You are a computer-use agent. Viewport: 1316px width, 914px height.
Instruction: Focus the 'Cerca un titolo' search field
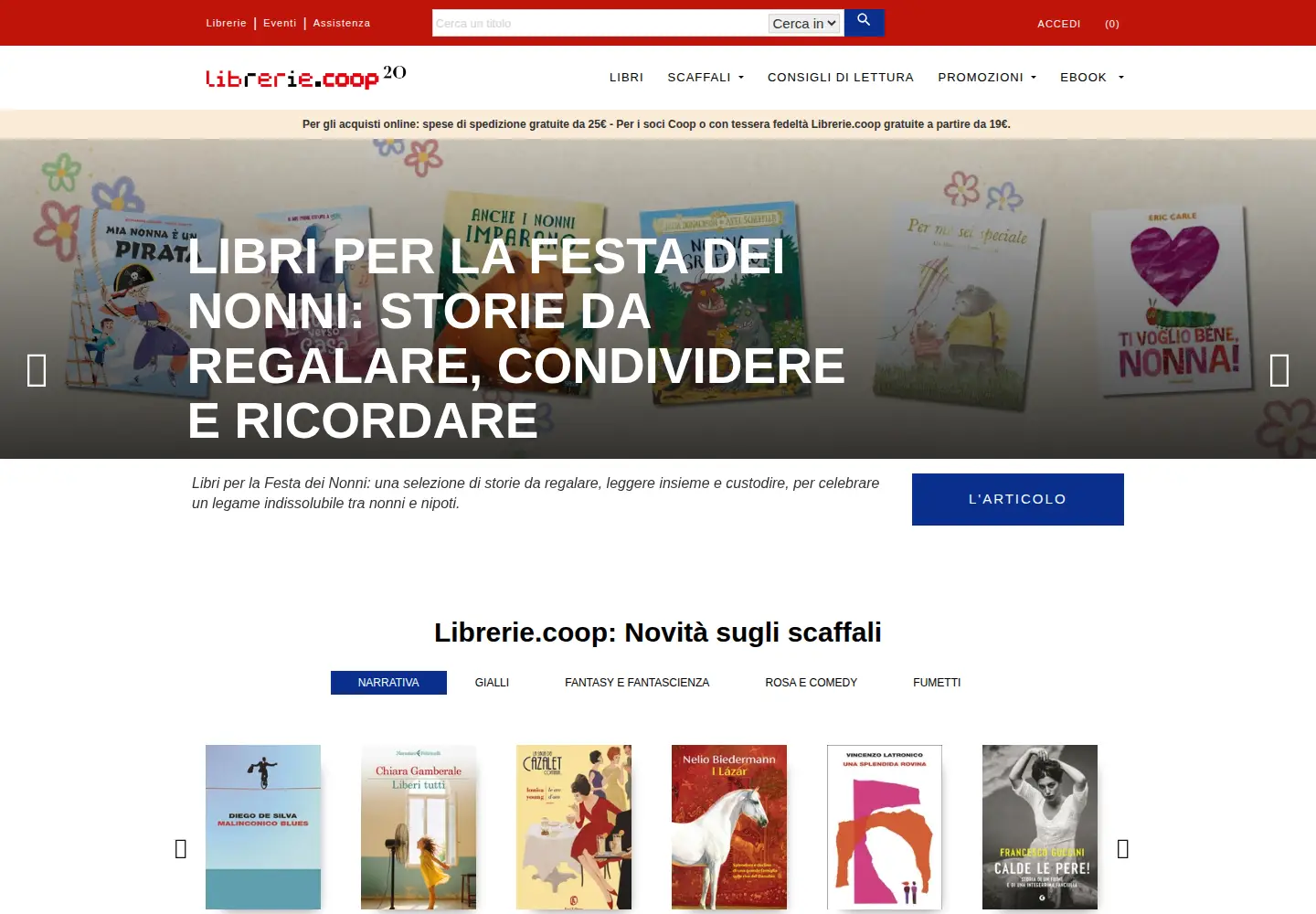click(600, 23)
